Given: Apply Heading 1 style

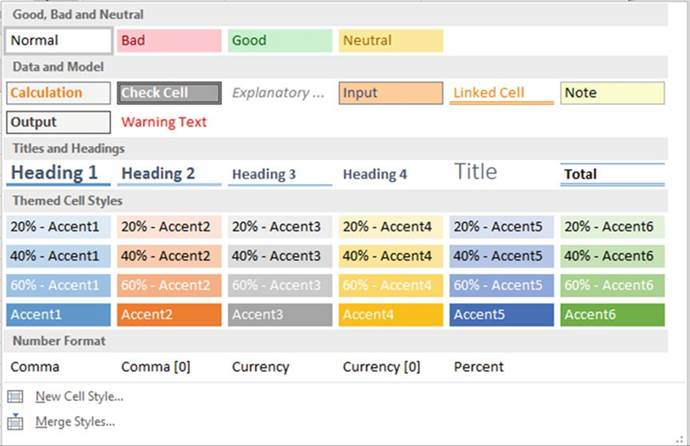Looking at the screenshot, I should click(58, 174).
